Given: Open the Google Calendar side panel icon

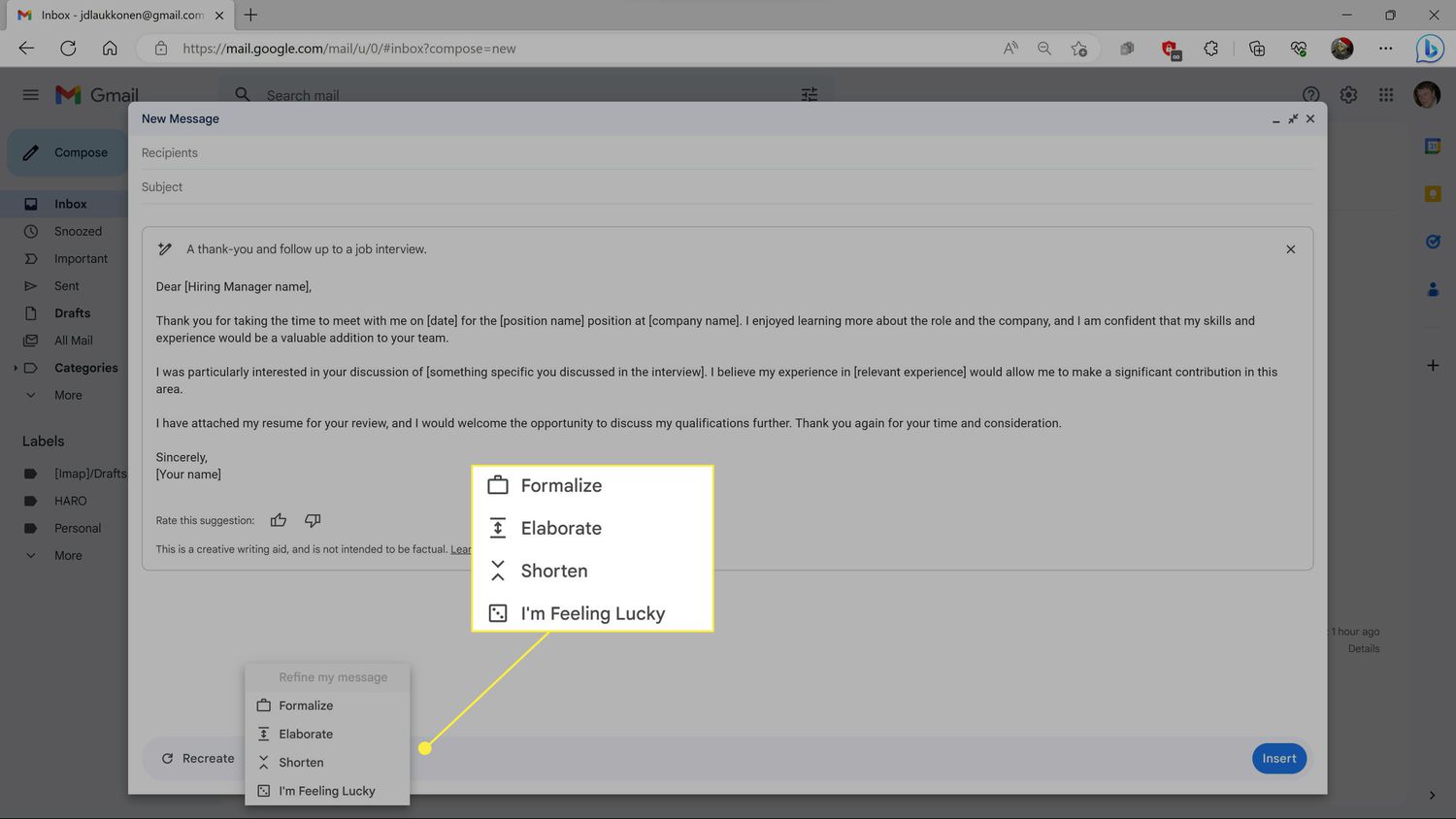Looking at the screenshot, I should [x=1432, y=147].
